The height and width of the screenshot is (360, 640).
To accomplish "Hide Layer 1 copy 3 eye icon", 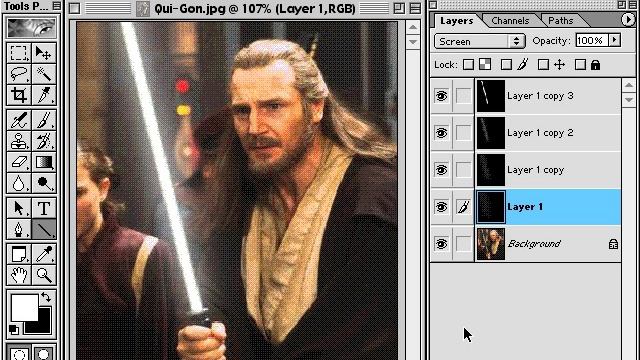I will click(441, 96).
